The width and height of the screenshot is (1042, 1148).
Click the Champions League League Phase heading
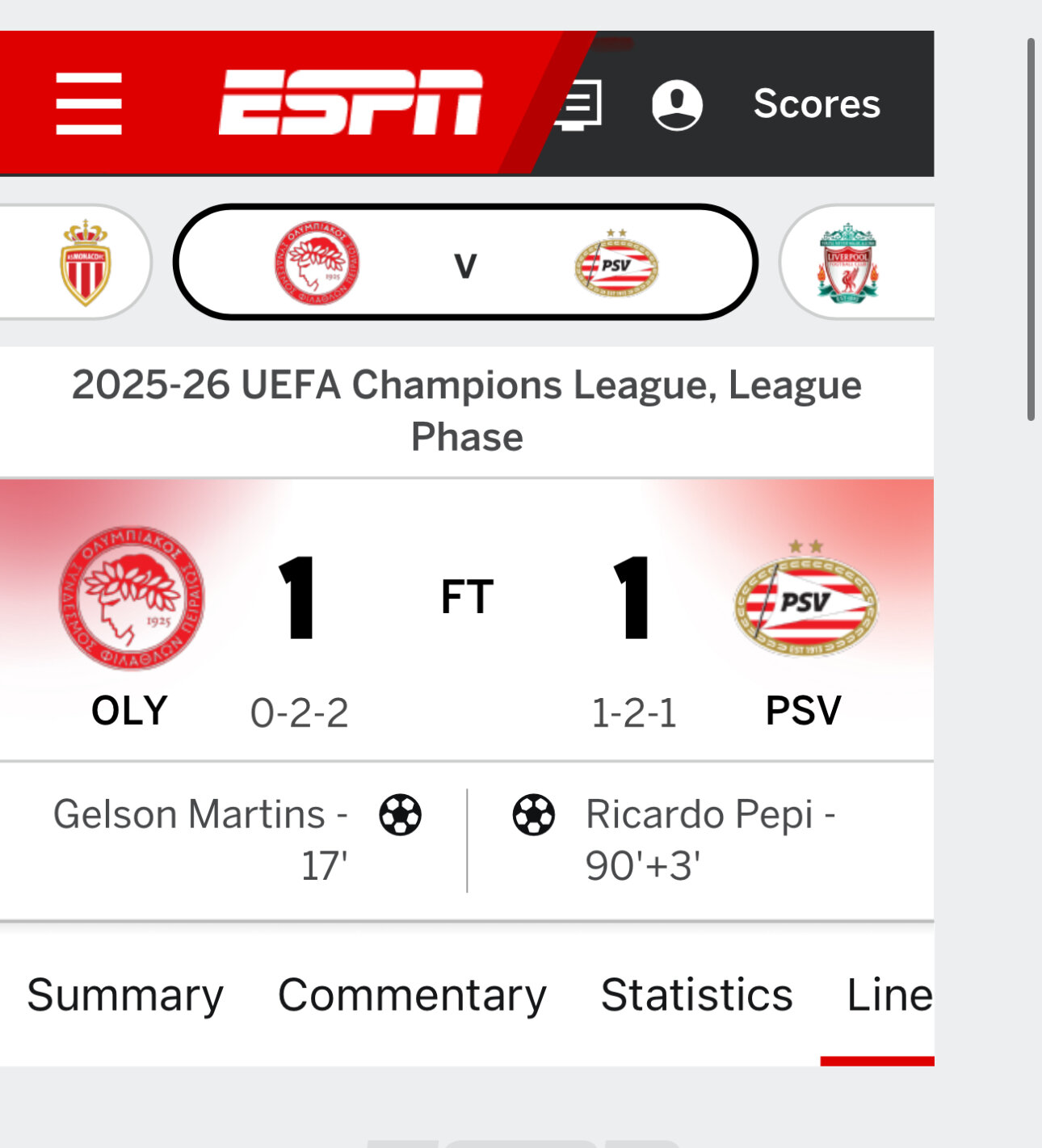[x=467, y=410]
